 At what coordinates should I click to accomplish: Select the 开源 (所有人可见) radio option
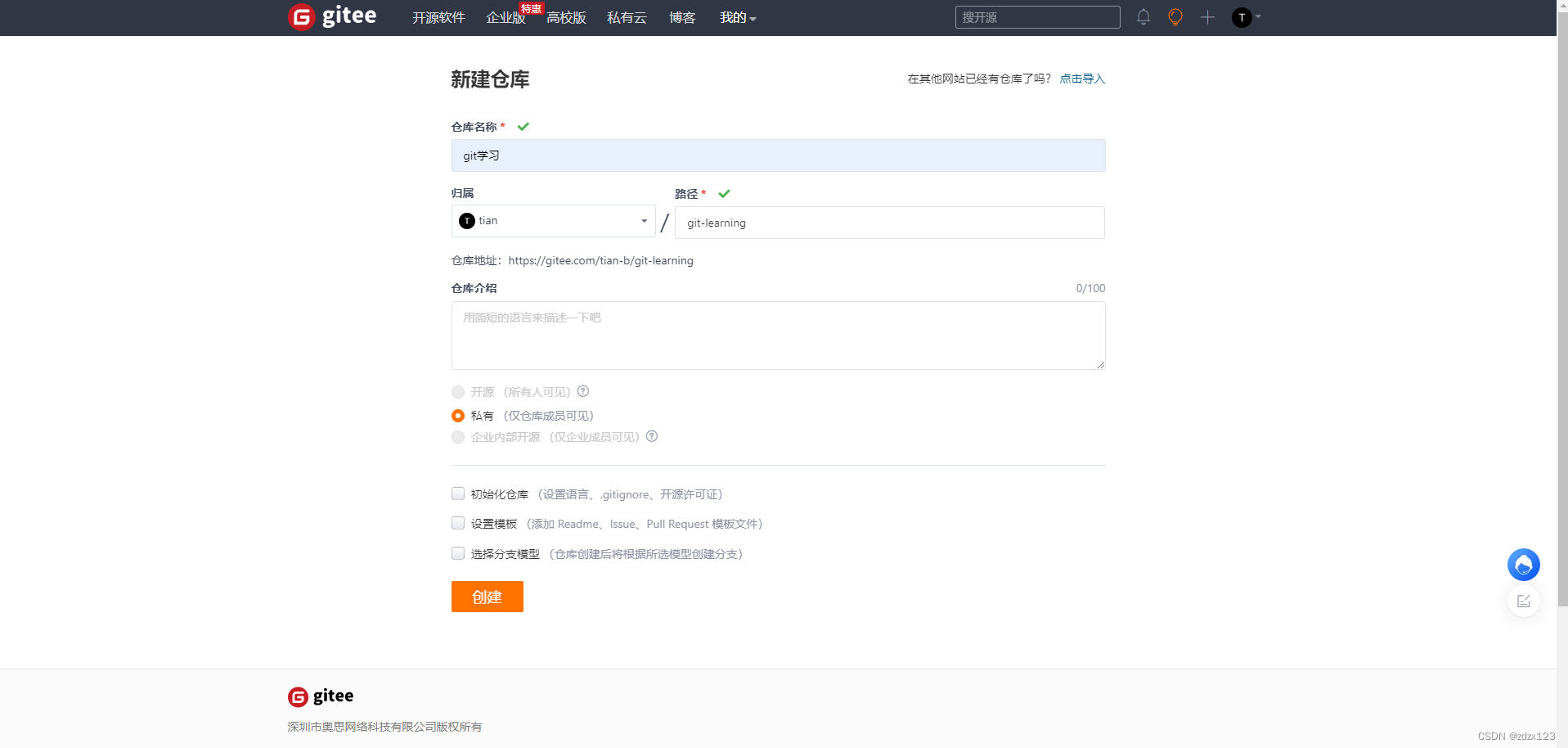coord(458,392)
